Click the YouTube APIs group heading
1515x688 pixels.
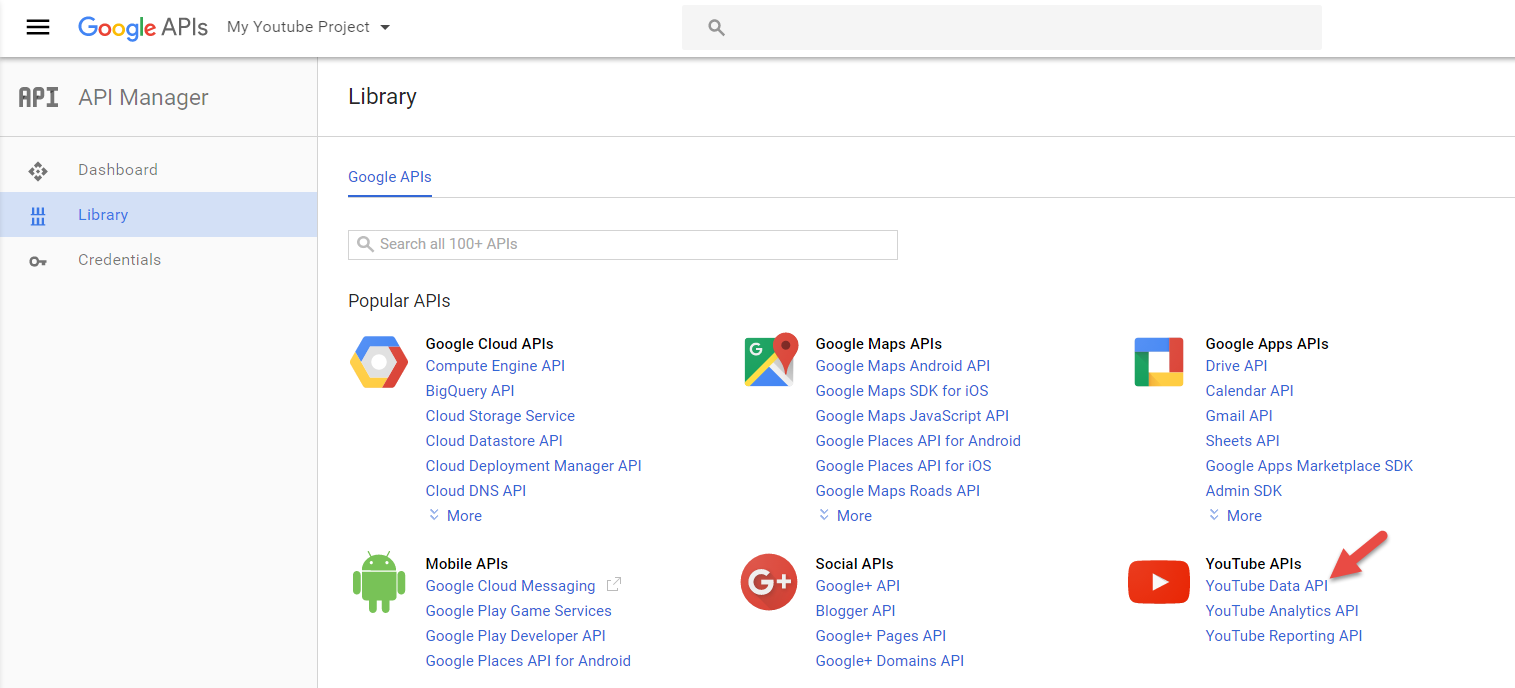click(1254, 564)
